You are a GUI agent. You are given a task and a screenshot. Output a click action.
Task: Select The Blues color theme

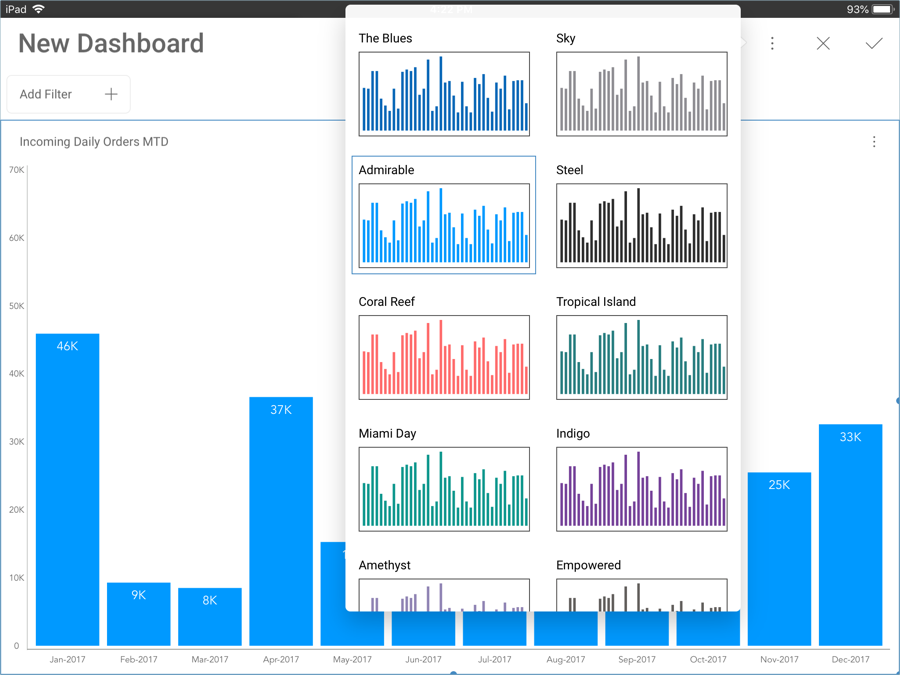coord(444,93)
